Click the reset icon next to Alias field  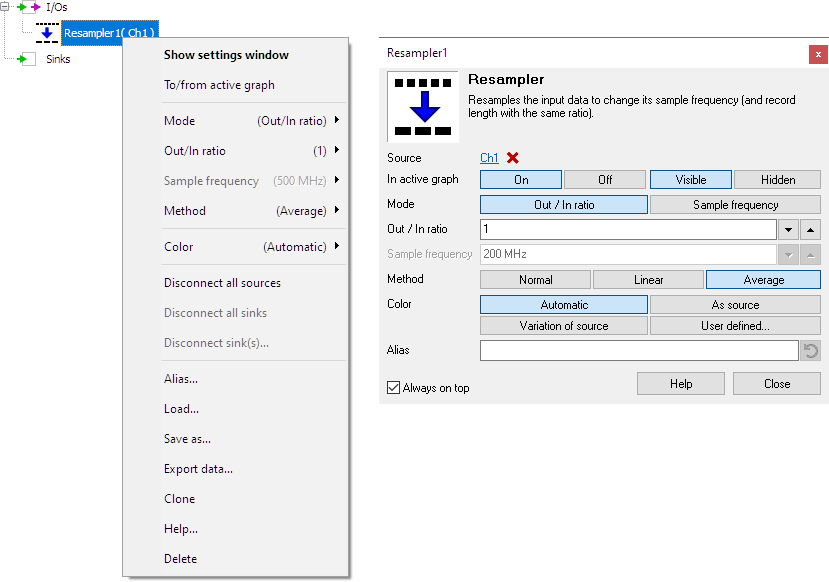tap(810, 350)
